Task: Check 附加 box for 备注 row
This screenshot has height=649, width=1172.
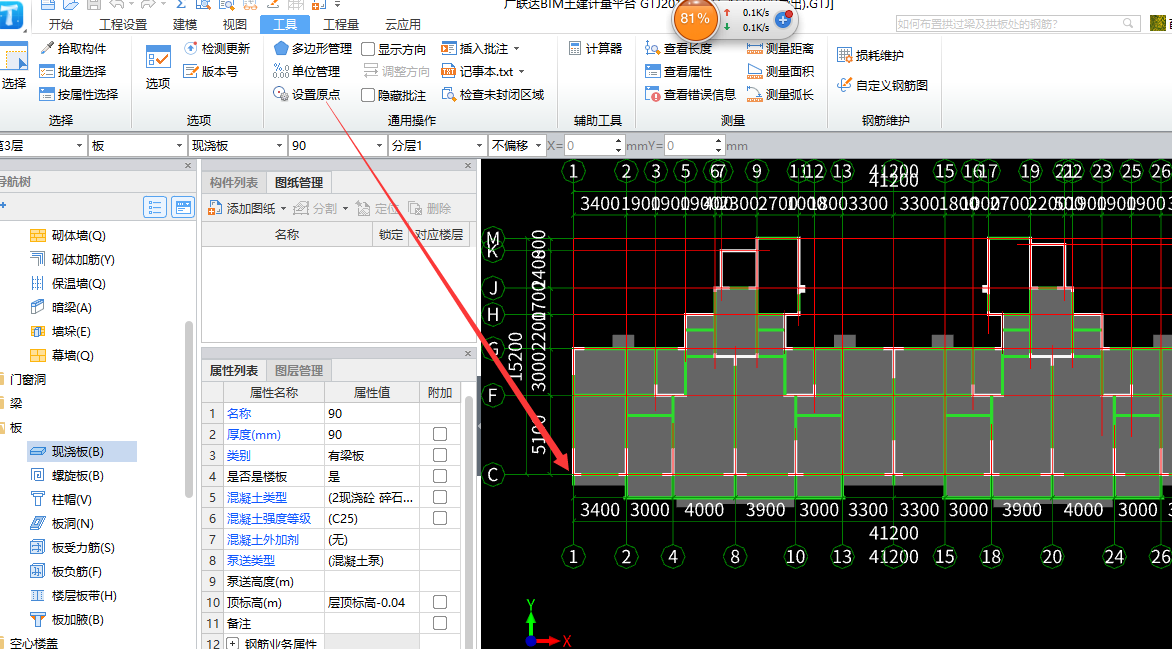Action: pos(440,623)
